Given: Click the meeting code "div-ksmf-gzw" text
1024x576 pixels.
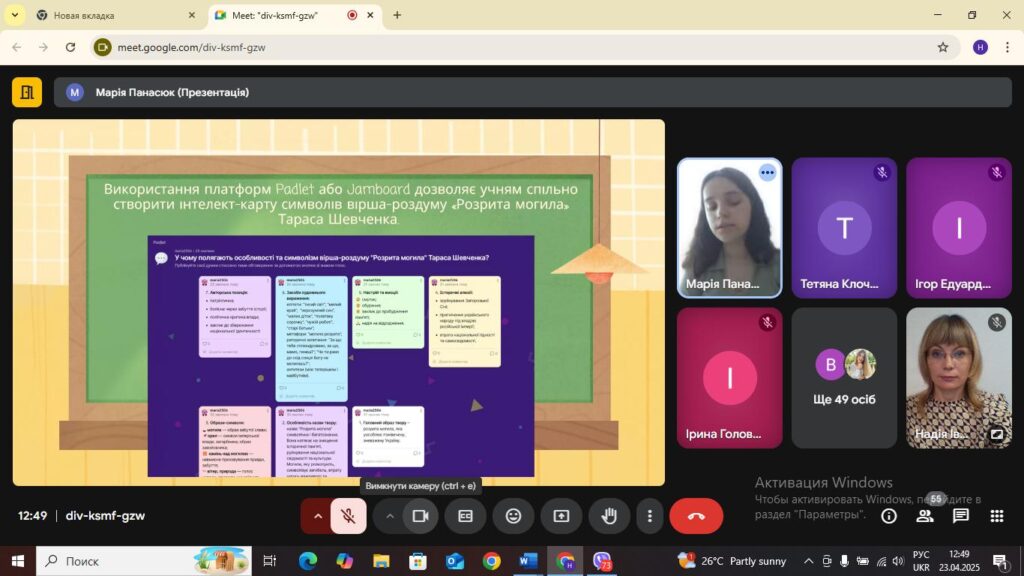Looking at the screenshot, I should pyautogui.click(x=105, y=516).
